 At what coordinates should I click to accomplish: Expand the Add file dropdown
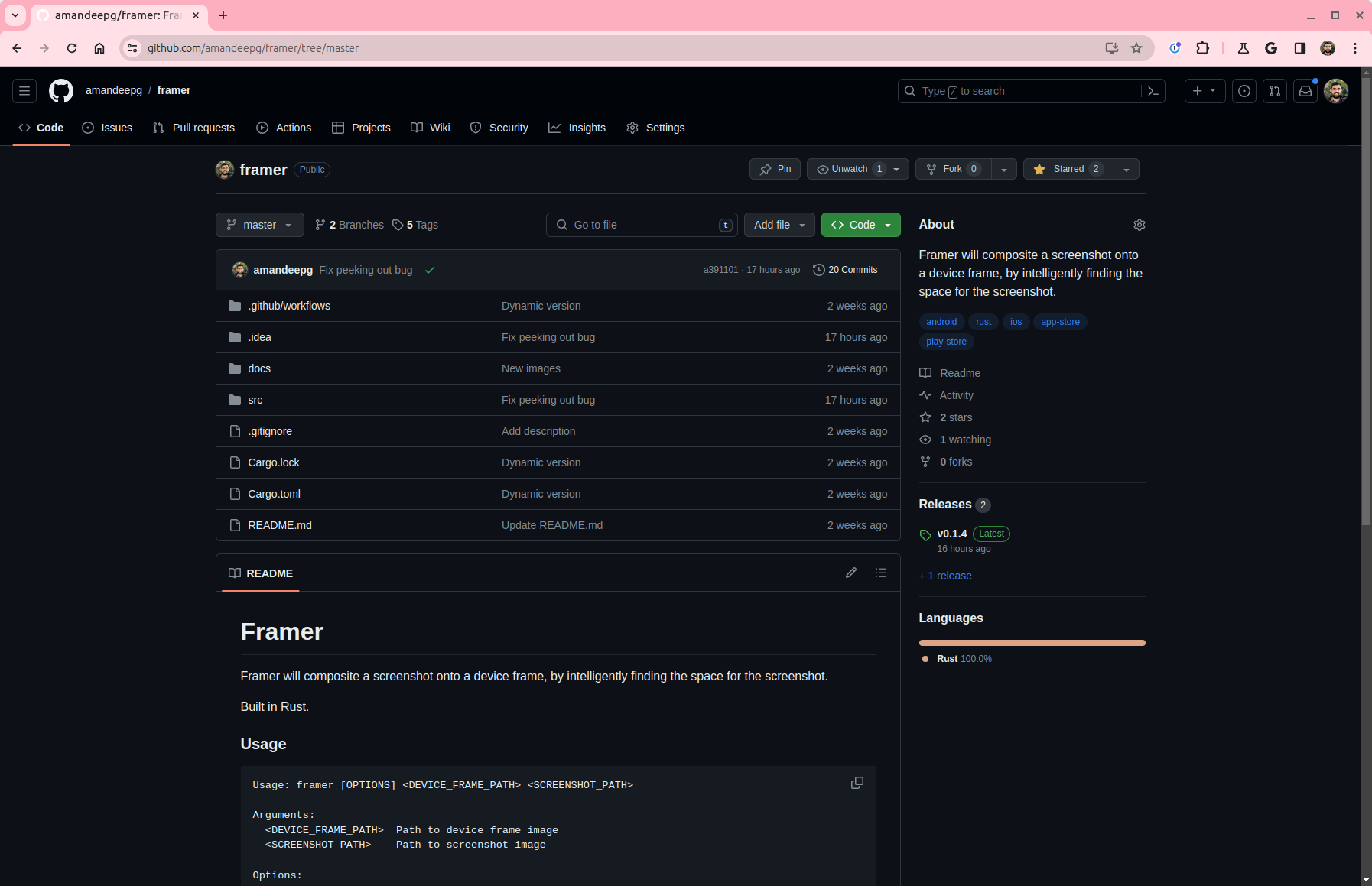click(779, 225)
